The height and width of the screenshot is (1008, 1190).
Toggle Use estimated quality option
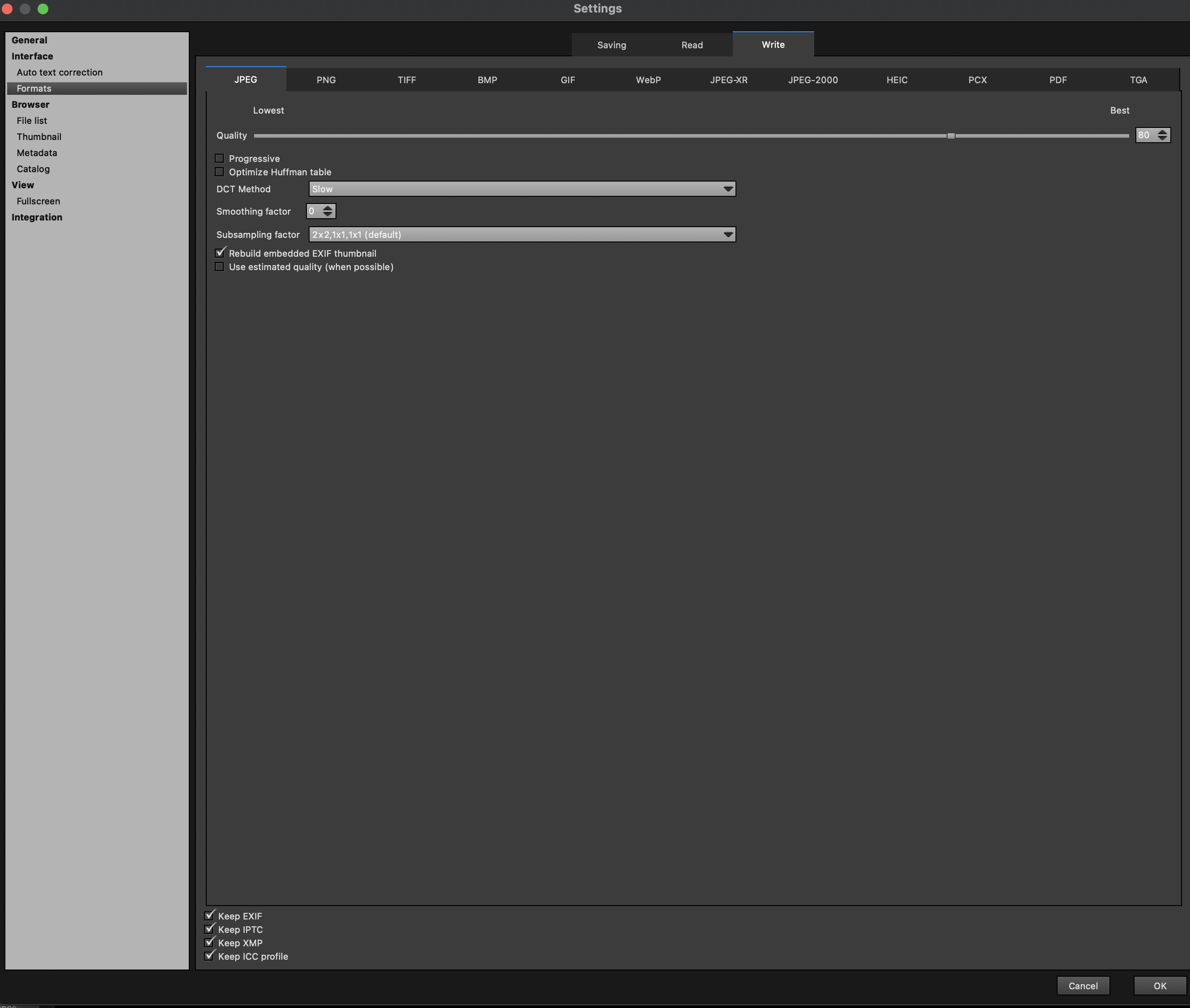[220, 267]
